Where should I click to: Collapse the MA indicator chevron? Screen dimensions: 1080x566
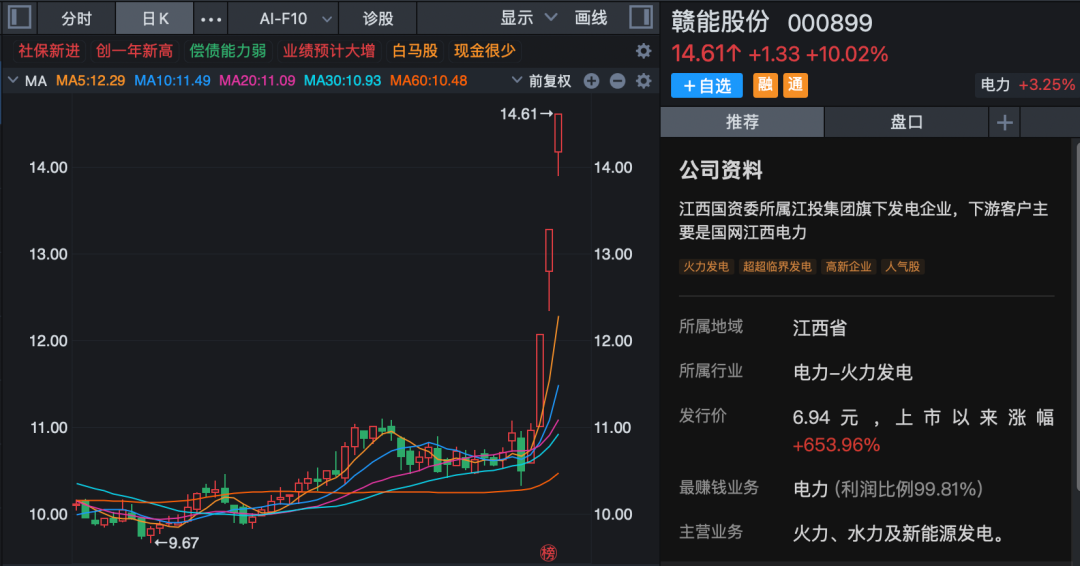[12, 81]
